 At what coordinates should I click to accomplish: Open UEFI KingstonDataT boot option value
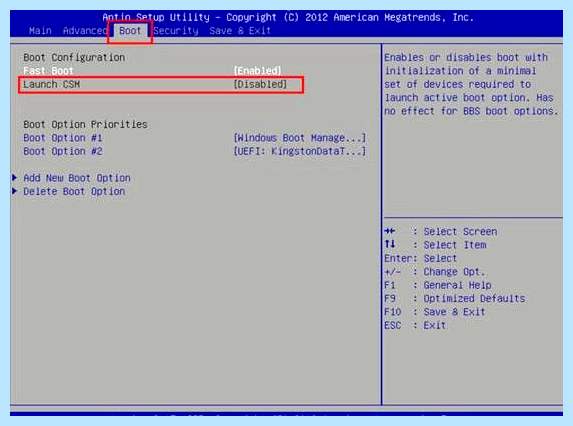click(x=300, y=151)
